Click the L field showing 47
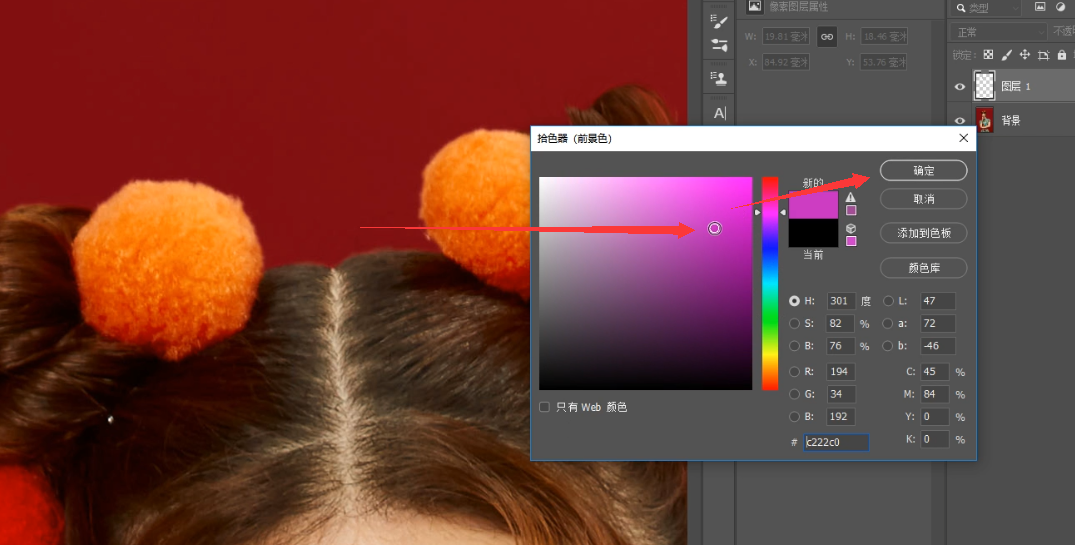Screen dimensions: 1075x545 point(937,301)
